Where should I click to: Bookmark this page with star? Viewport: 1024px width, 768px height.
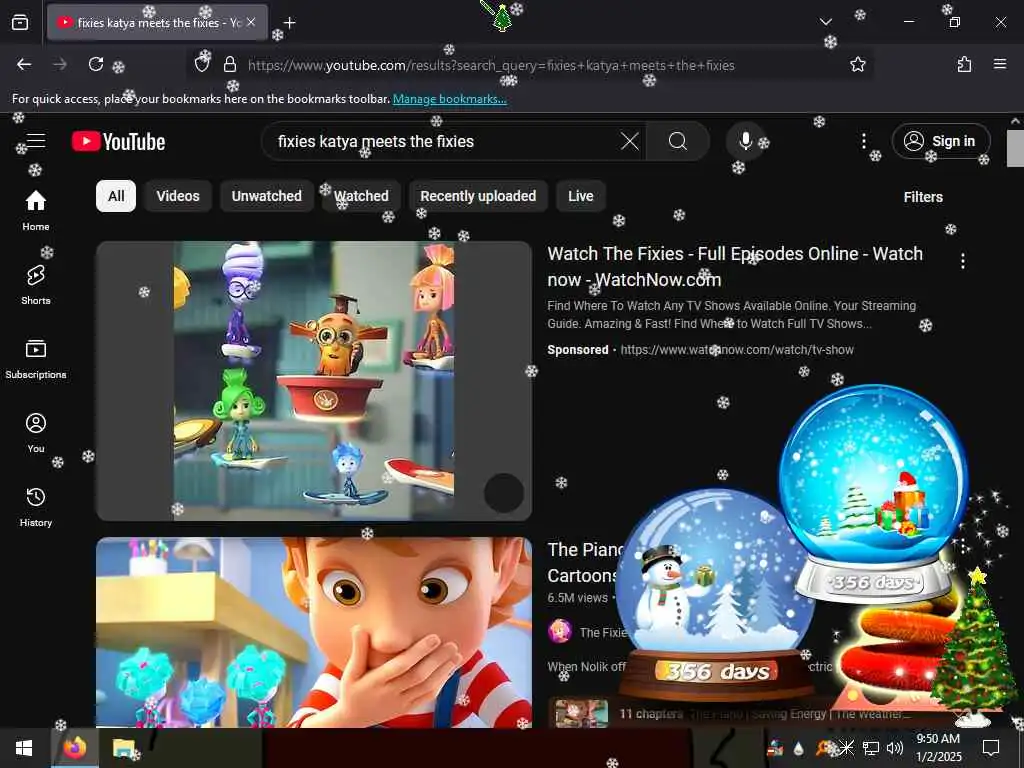(857, 64)
